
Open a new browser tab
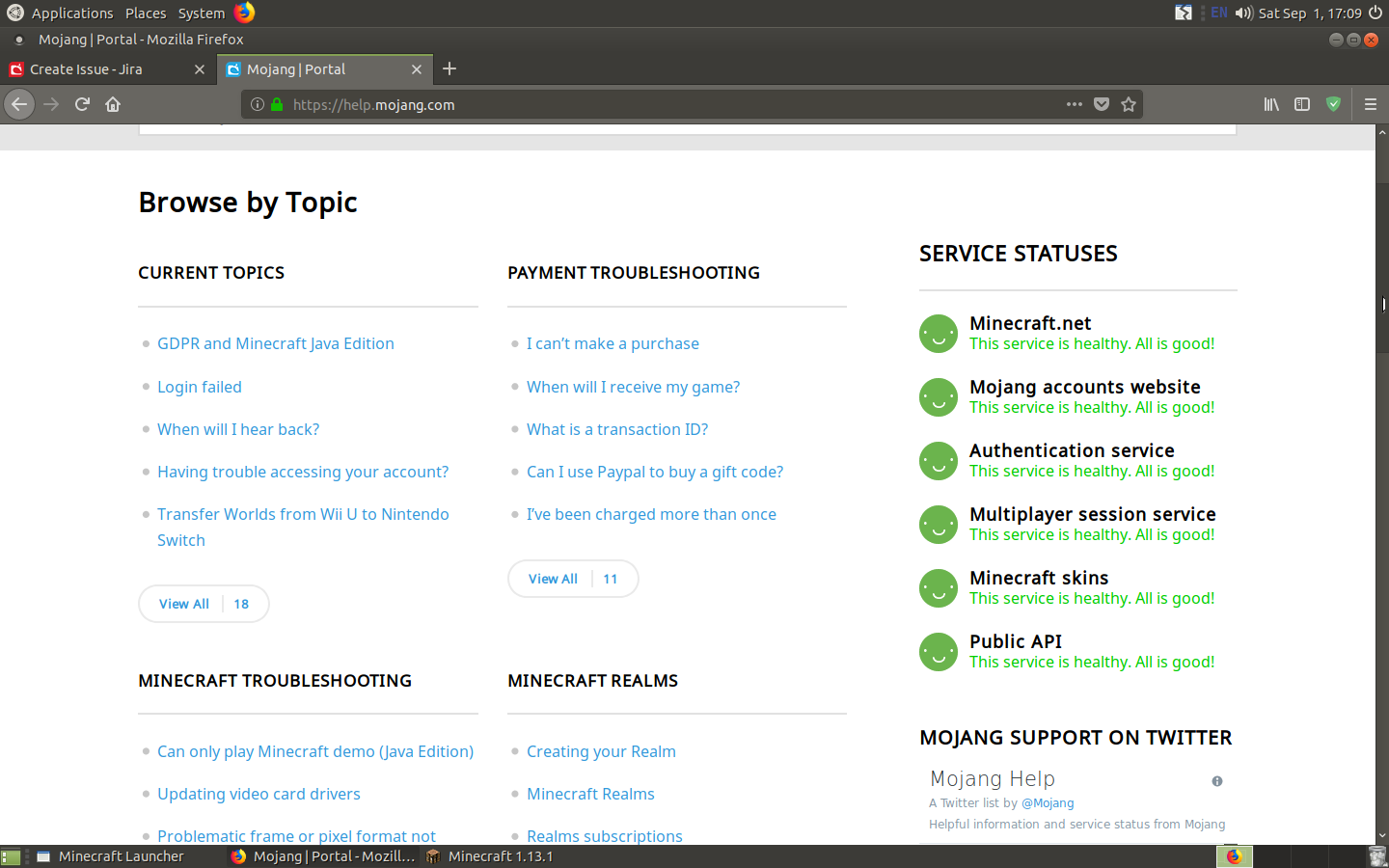[x=449, y=68]
